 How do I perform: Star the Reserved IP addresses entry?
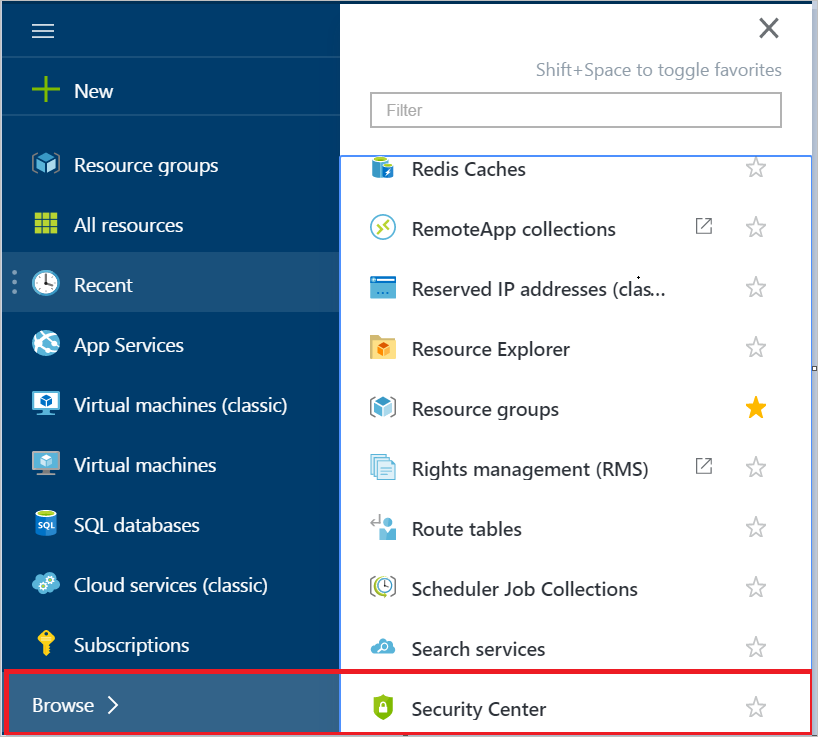click(755, 287)
